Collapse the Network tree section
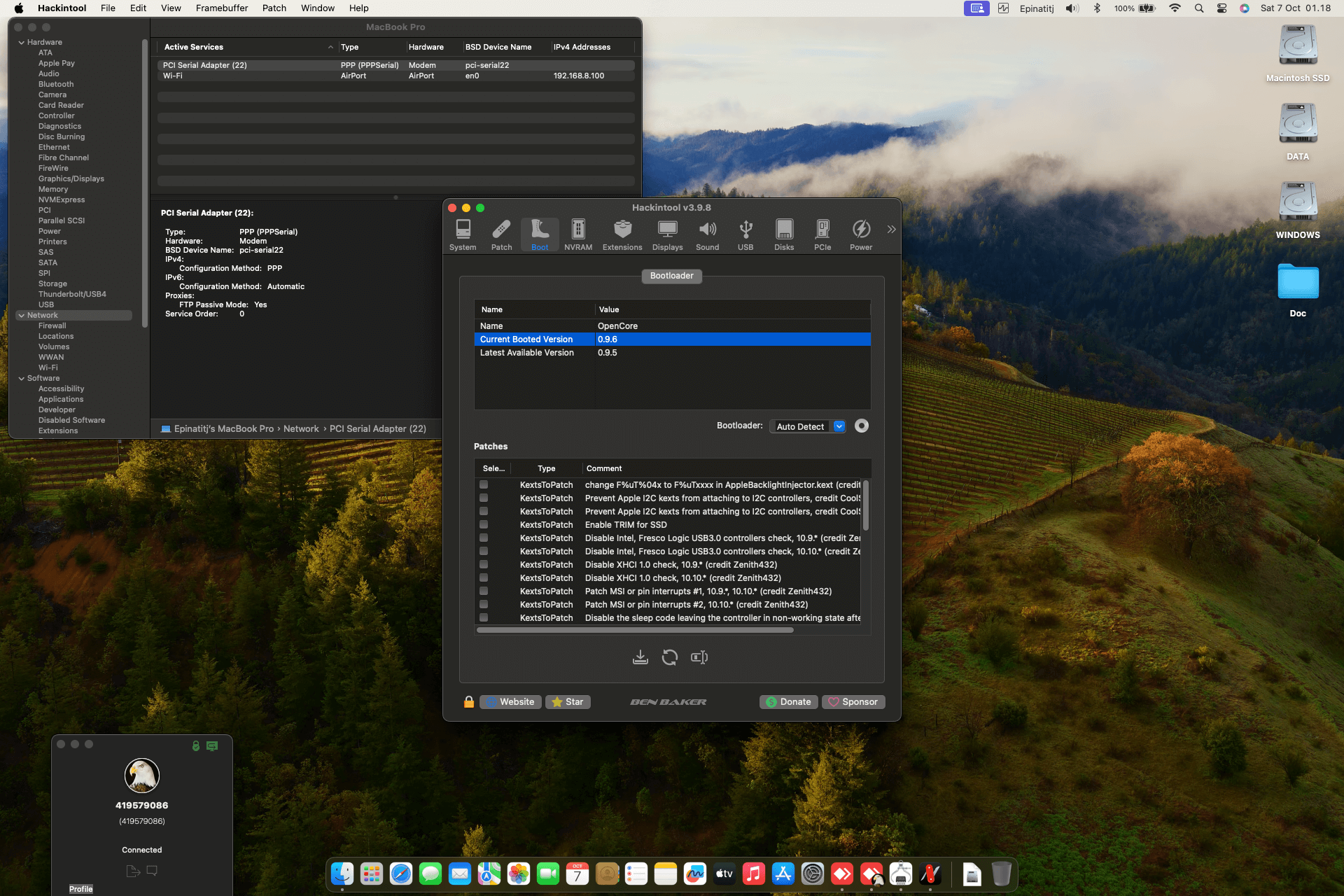Screen dimensions: 1344x896 pyautogui.click(x=22, y=316)
